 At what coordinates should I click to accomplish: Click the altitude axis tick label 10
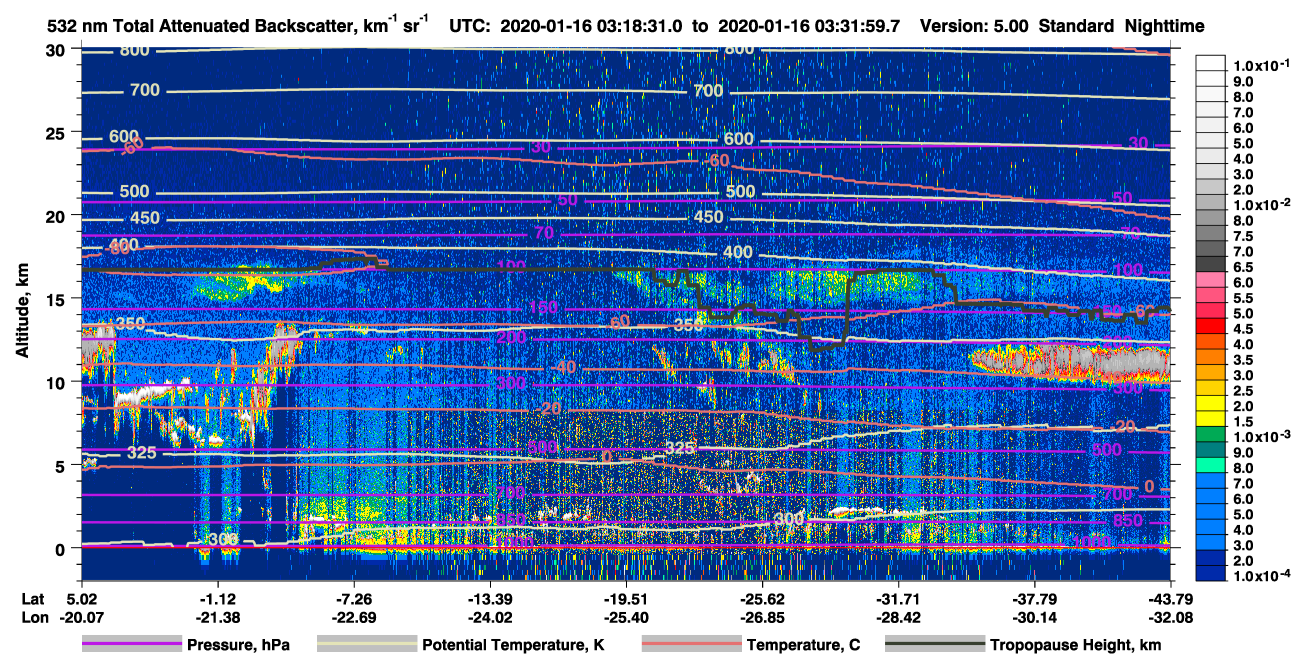[58, 382]
